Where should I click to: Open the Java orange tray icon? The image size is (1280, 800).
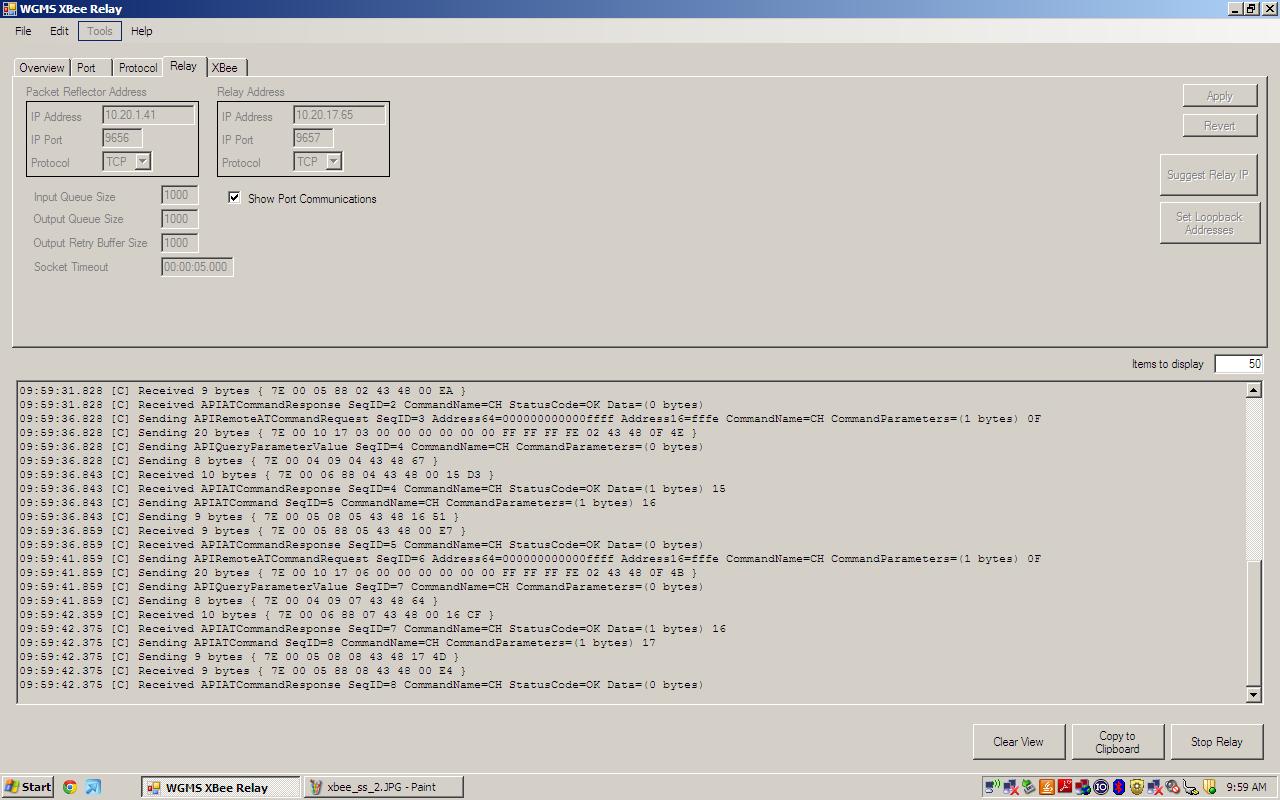[x=1046, y=787]
